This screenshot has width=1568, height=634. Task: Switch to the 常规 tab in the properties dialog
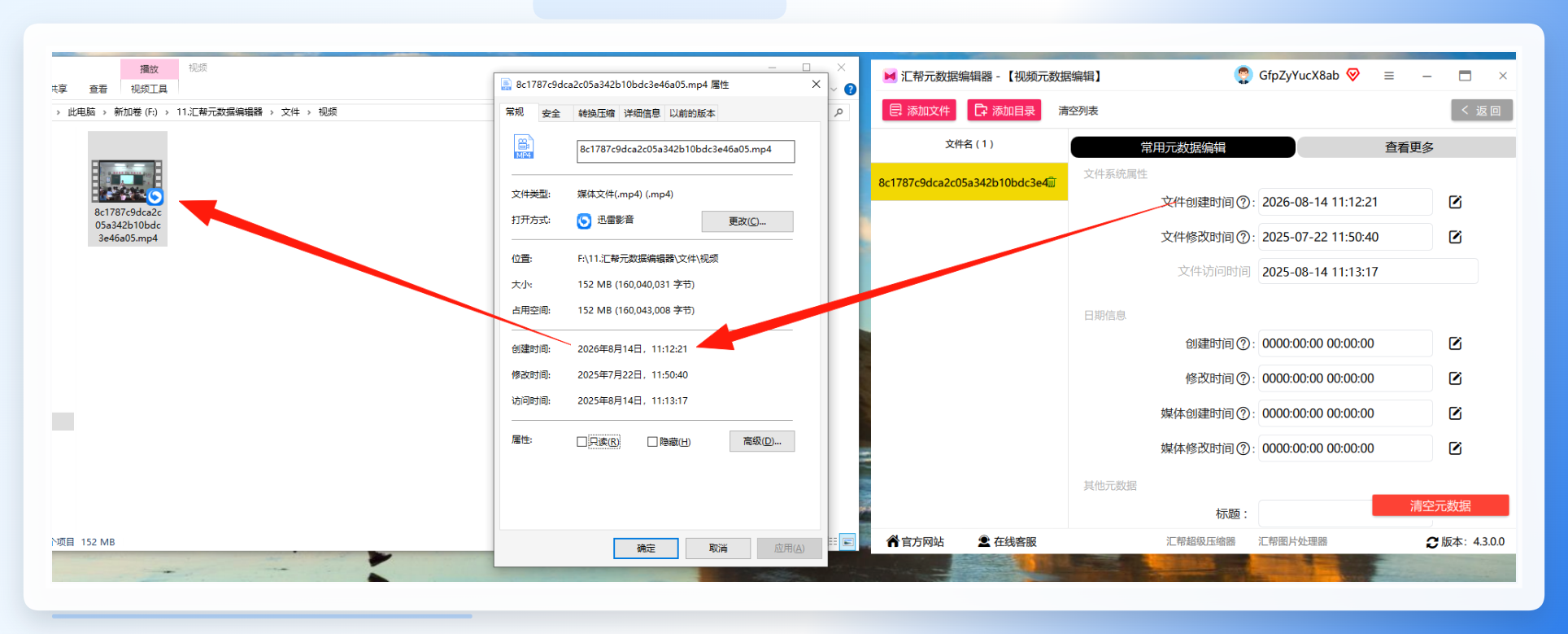(x=515, y=112)
